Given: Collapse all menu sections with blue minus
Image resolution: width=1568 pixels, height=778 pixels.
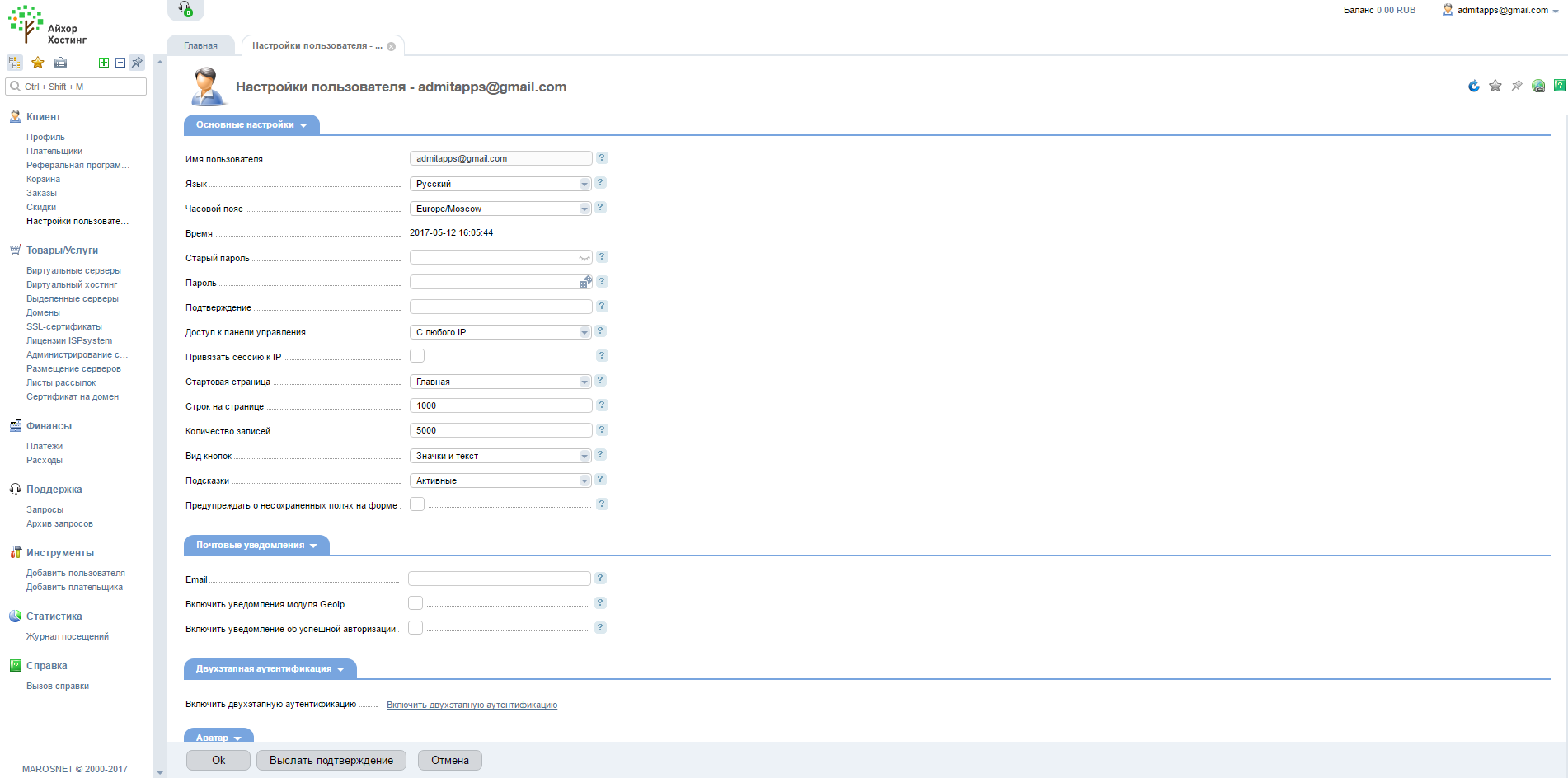Looking at the screenshot, I should [x=120, y=63].
